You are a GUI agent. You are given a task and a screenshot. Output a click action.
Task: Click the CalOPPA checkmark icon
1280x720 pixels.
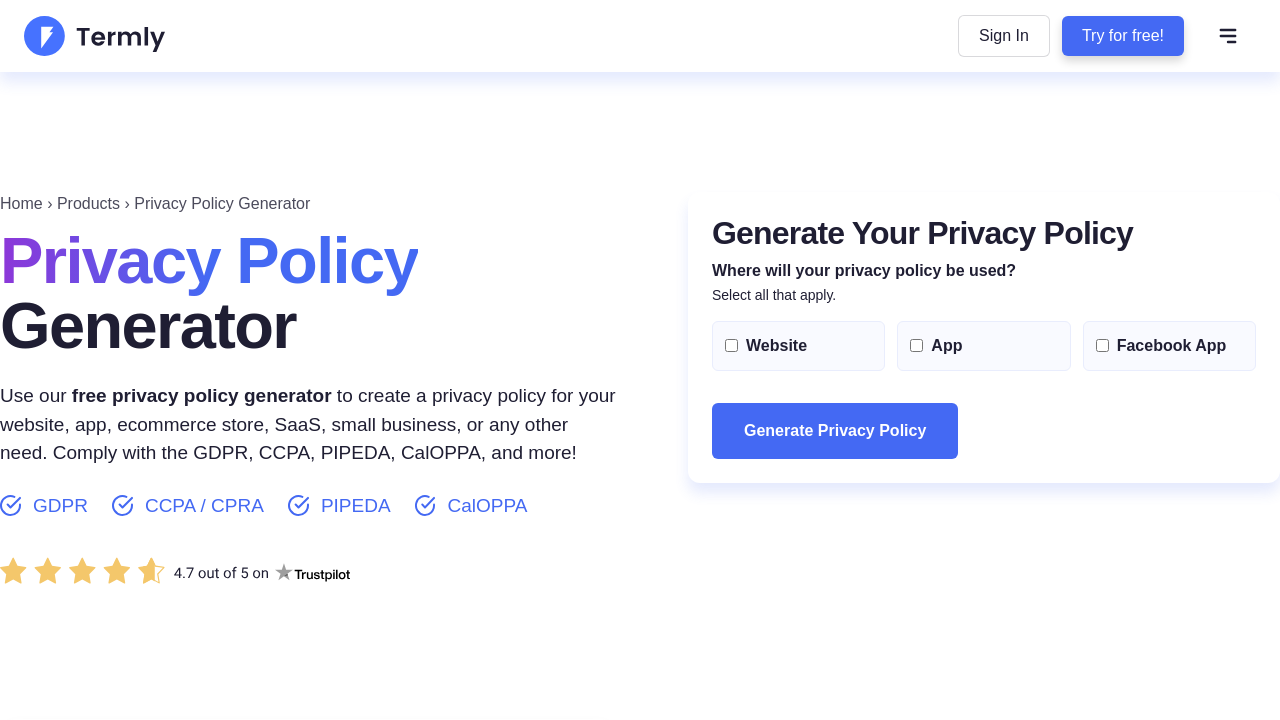tap(425, 506)
